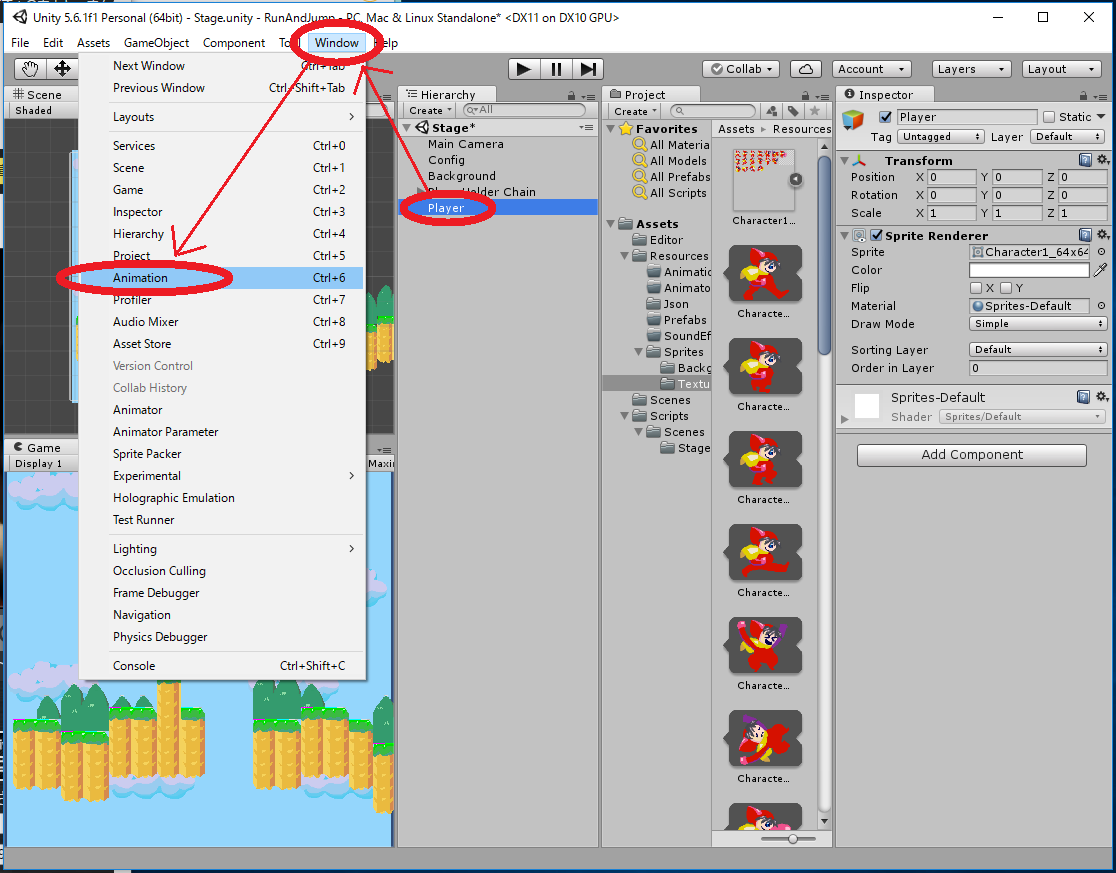Select the Prefabs folder
1116x873 pixels.
685,320
